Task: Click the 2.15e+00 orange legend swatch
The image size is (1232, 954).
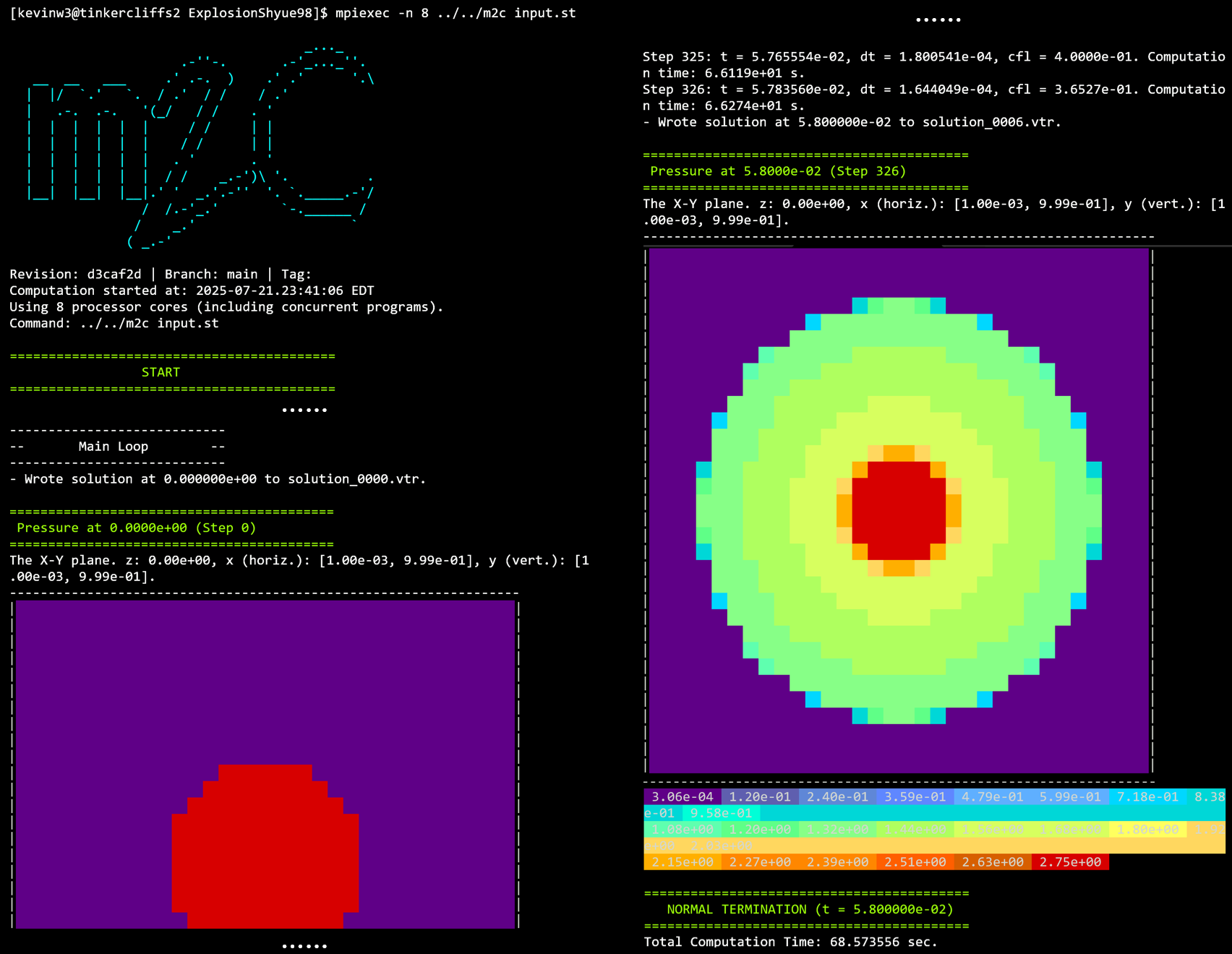Action: point(682,862)
